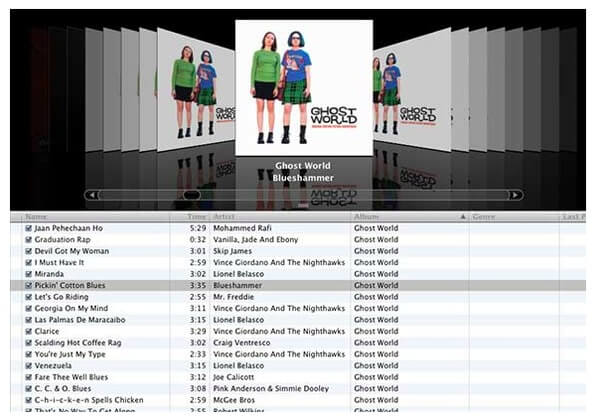The height and width of the screenshot is (420, 600).
Task: Select the song Venezuela
Action: pos(53,366)
